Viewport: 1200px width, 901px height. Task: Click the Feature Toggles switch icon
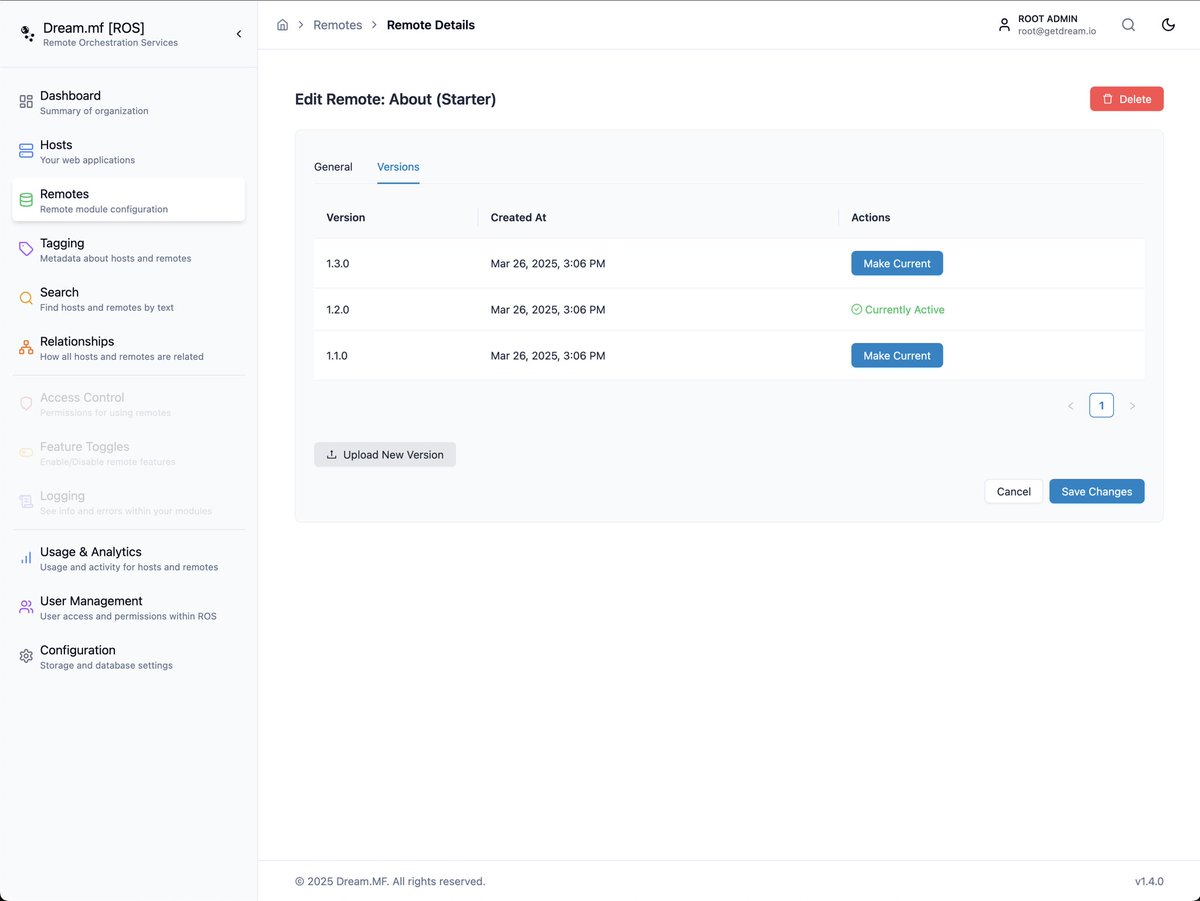(x=26, y=453)
